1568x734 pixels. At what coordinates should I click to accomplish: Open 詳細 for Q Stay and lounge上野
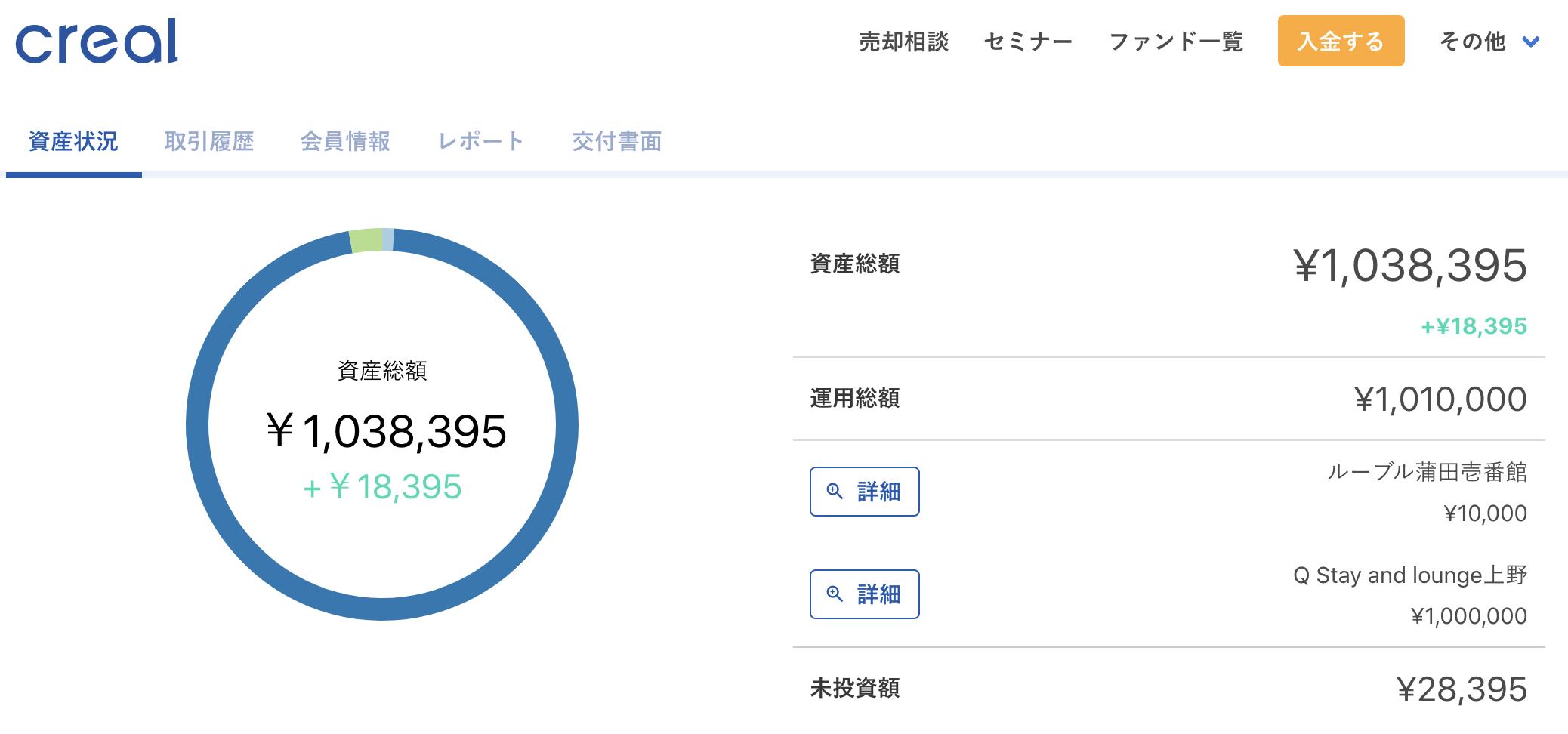pyautogui.click(x=864, y=594)
